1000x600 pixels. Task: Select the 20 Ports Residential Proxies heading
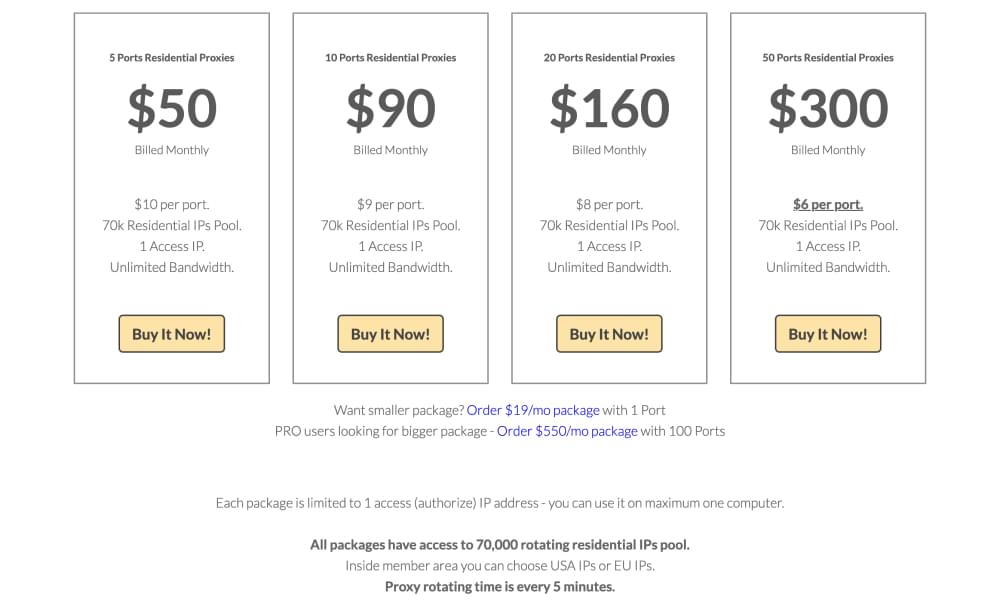[609, 57]
